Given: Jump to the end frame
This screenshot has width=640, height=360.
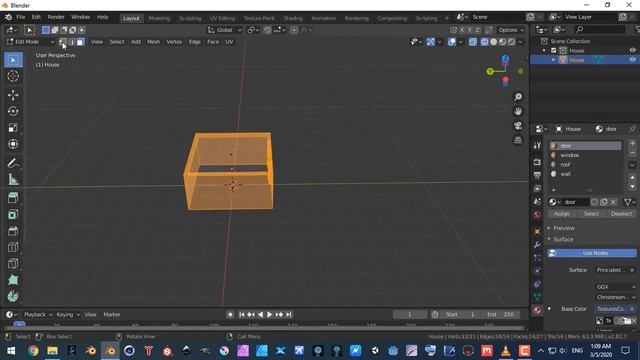Looking at the screenshot, I should pos(289,315).
